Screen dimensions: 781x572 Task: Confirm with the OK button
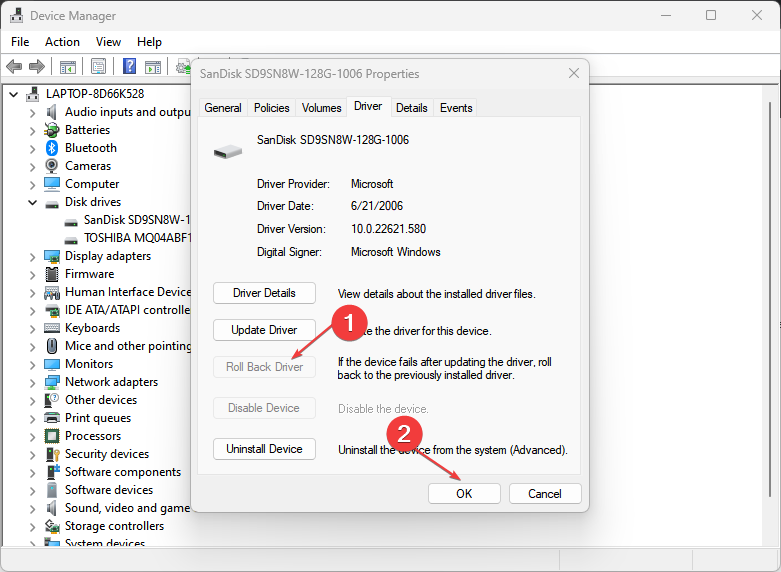[464, 493]
